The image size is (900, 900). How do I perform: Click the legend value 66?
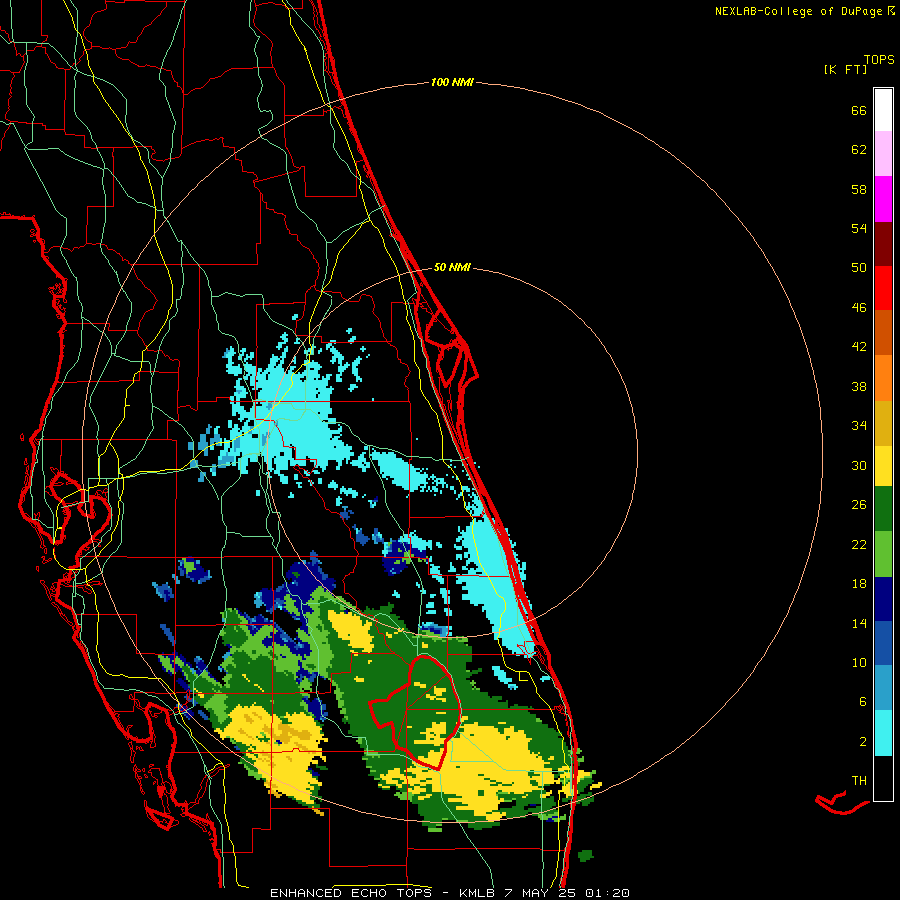coord(859,110)
